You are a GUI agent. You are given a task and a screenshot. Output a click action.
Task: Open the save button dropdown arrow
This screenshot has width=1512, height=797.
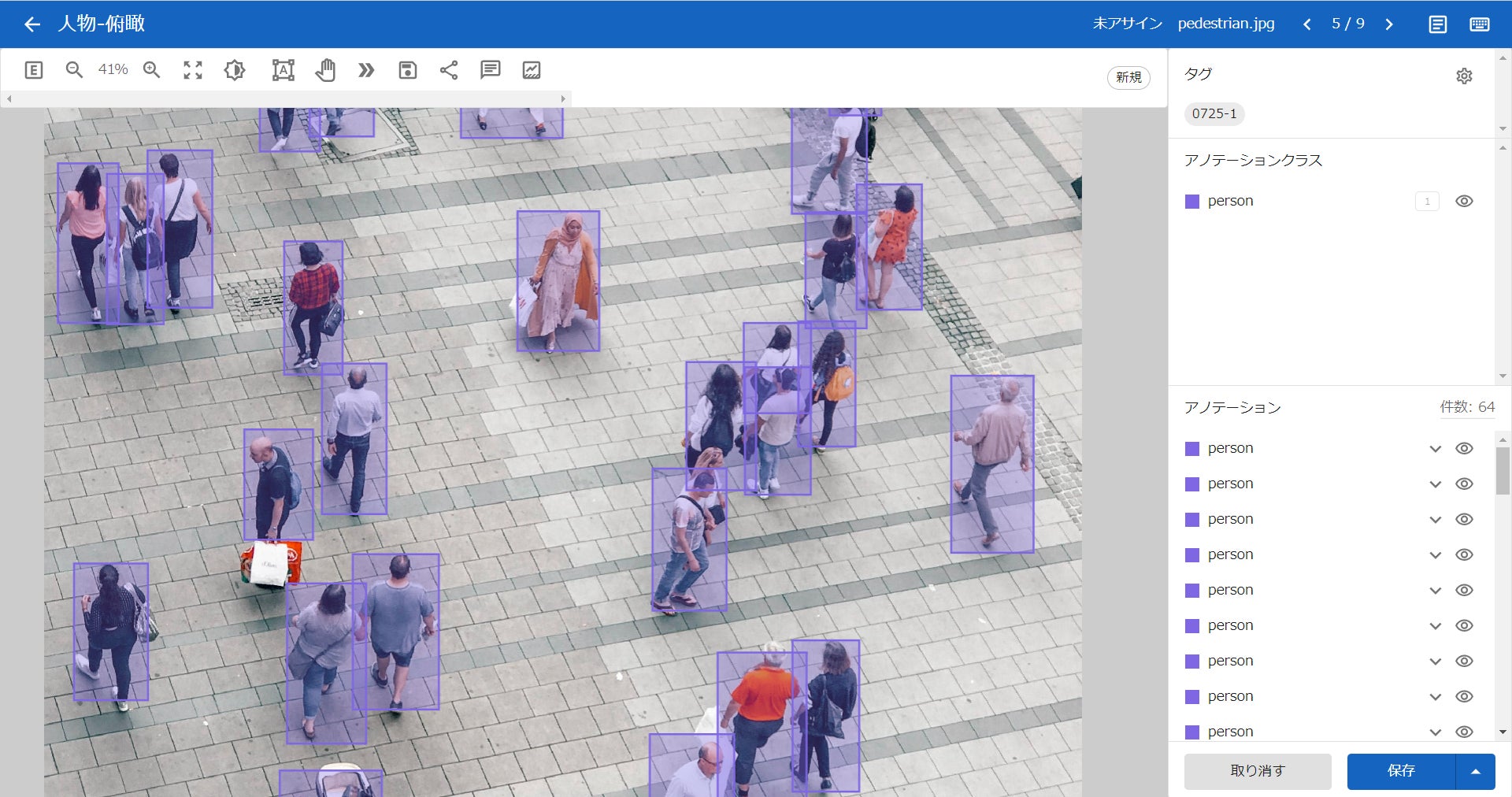[1475, 772]
